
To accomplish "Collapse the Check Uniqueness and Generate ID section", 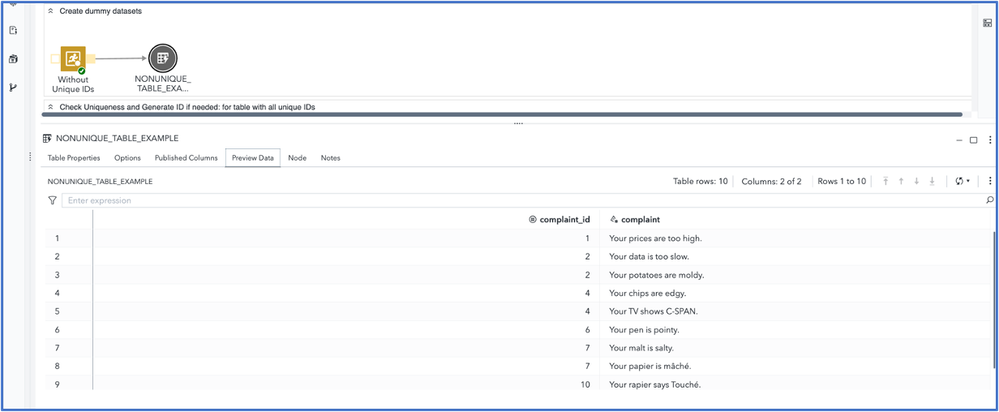I will 51,106.
